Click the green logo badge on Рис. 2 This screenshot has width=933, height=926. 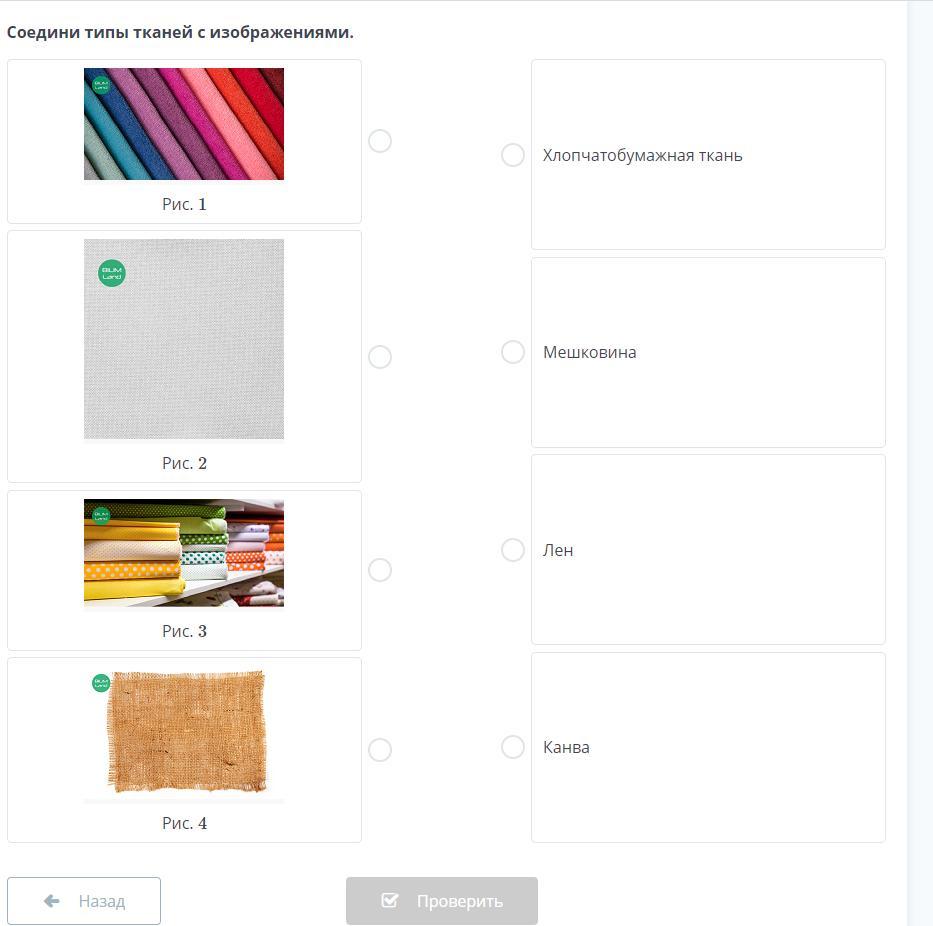(x=112, y=273)
